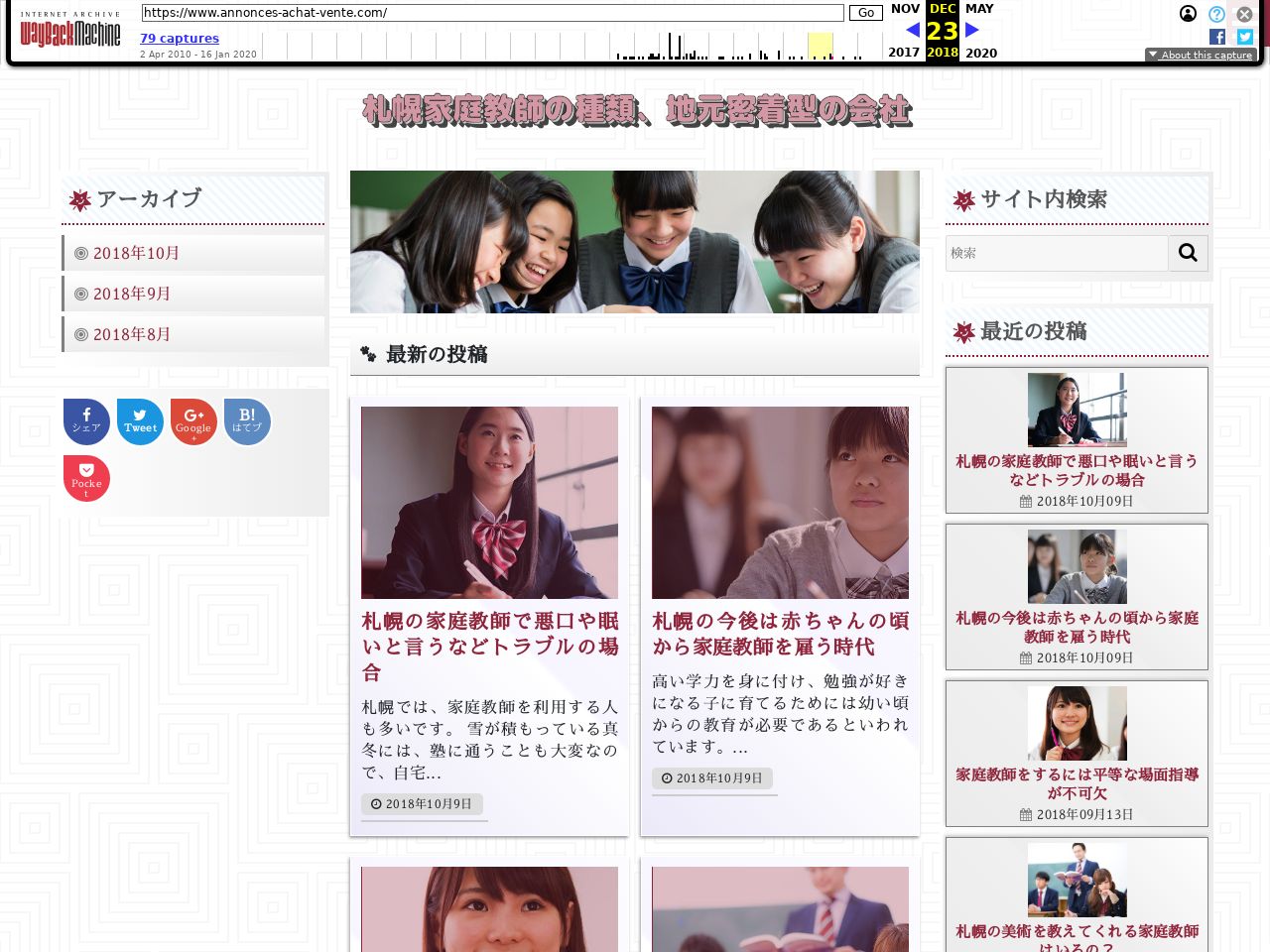Screen dimensions: 1270x952
Task: Click the Hatena bookmark (はてブ) icon
Action: [x=247, y=421]
